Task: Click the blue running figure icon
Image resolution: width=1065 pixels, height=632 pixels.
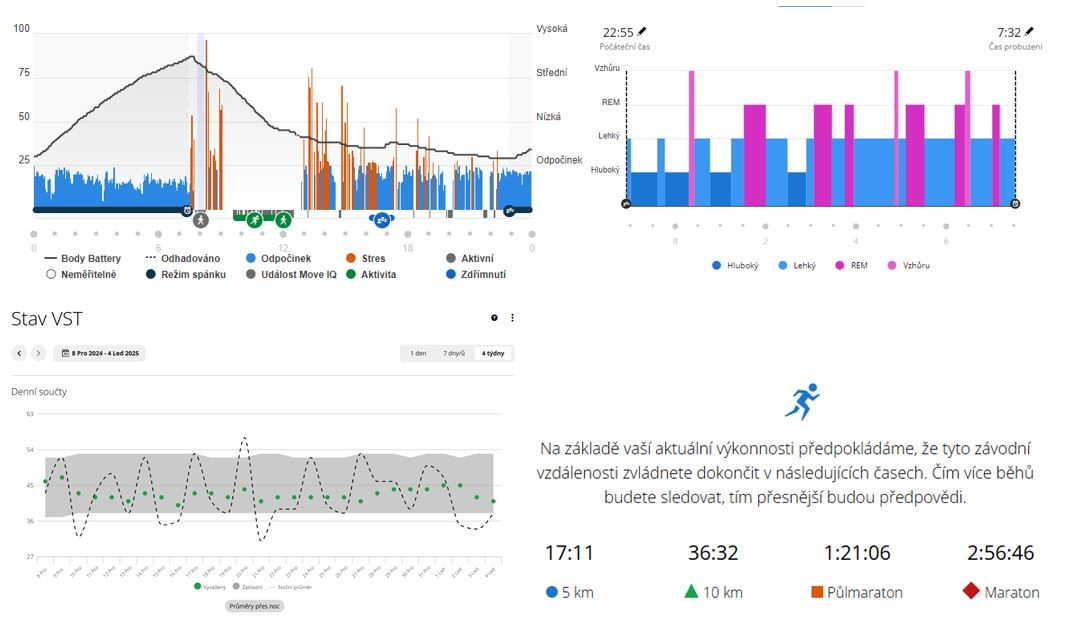Action: [802, 401]
